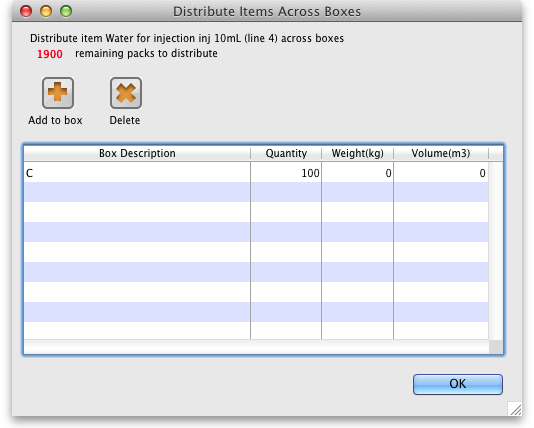This screenshot has width=534, height=428.
Task: Click the second empty row in table
Action: (256, 212)
